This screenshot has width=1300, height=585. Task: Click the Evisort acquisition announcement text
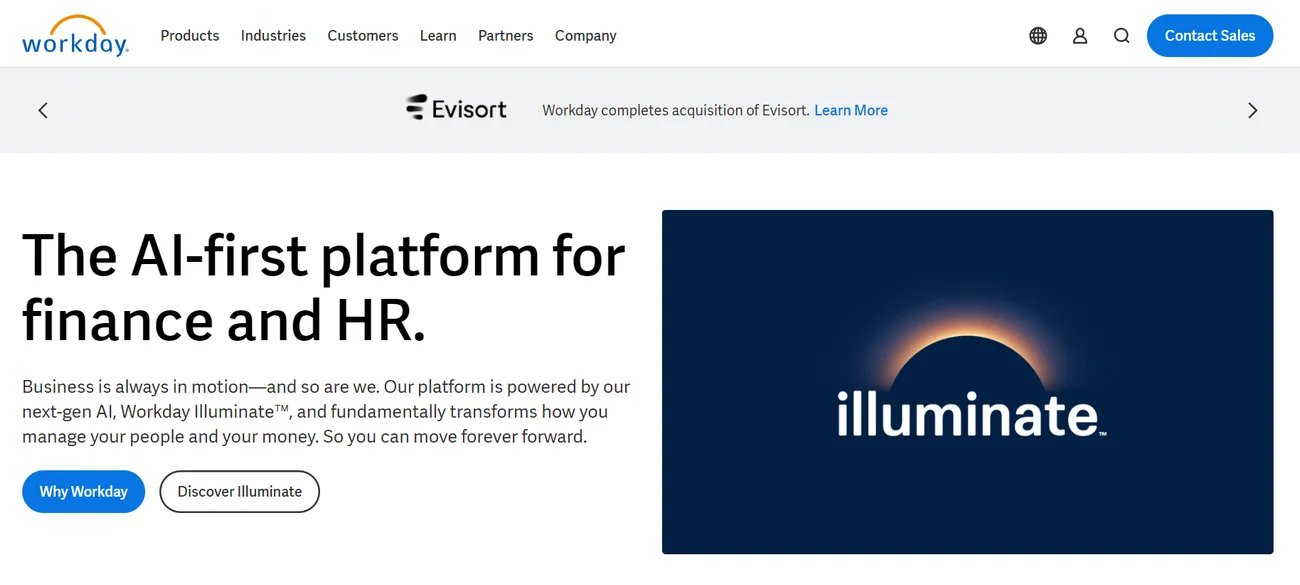tap(675, 111)
